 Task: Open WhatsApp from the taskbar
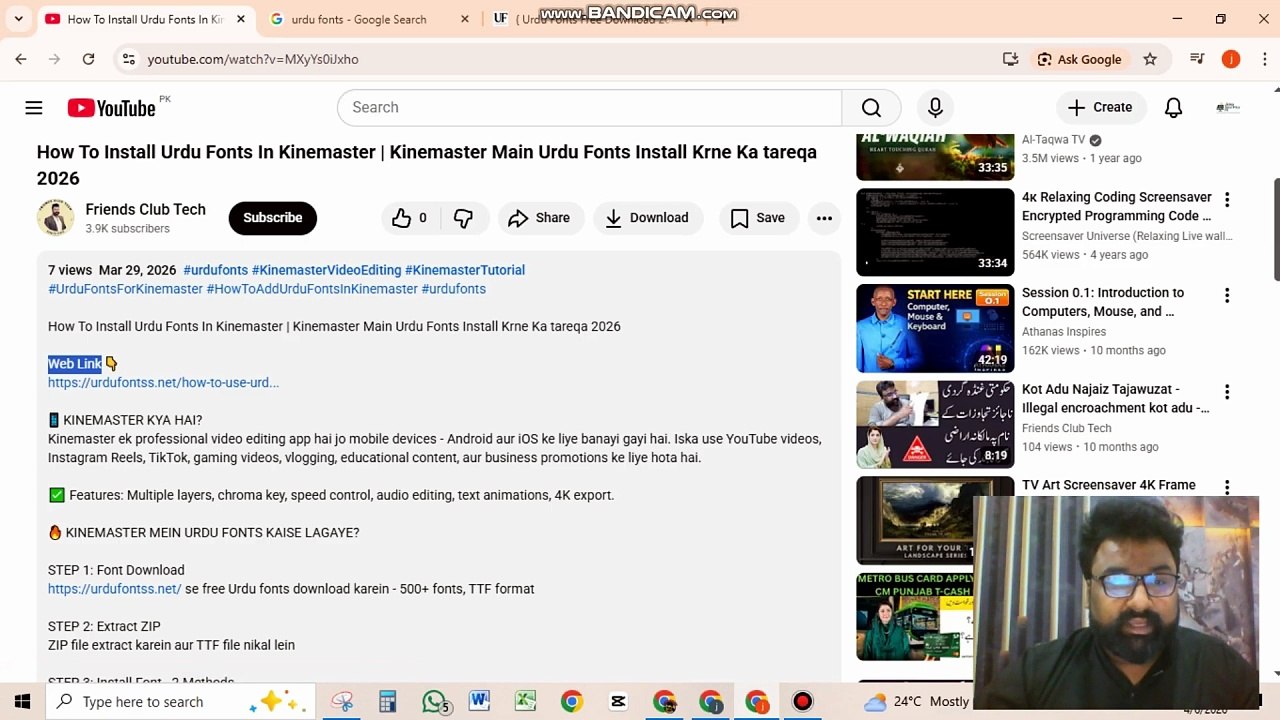(434, 702)
